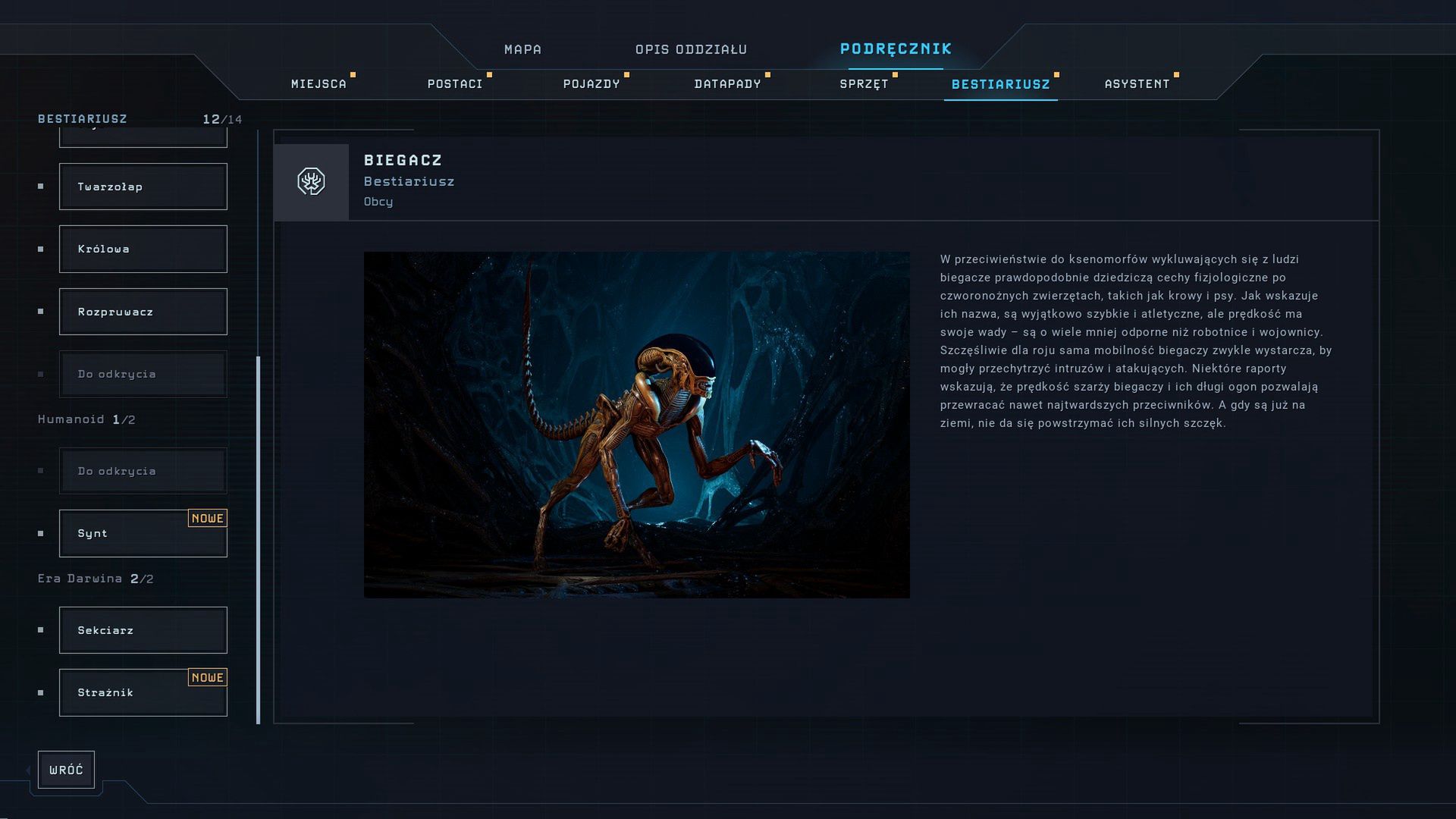Click the square bullet beside Rozpruwacz
The width and height of the screenshot is (1456, 819).
tap(41, 312)
